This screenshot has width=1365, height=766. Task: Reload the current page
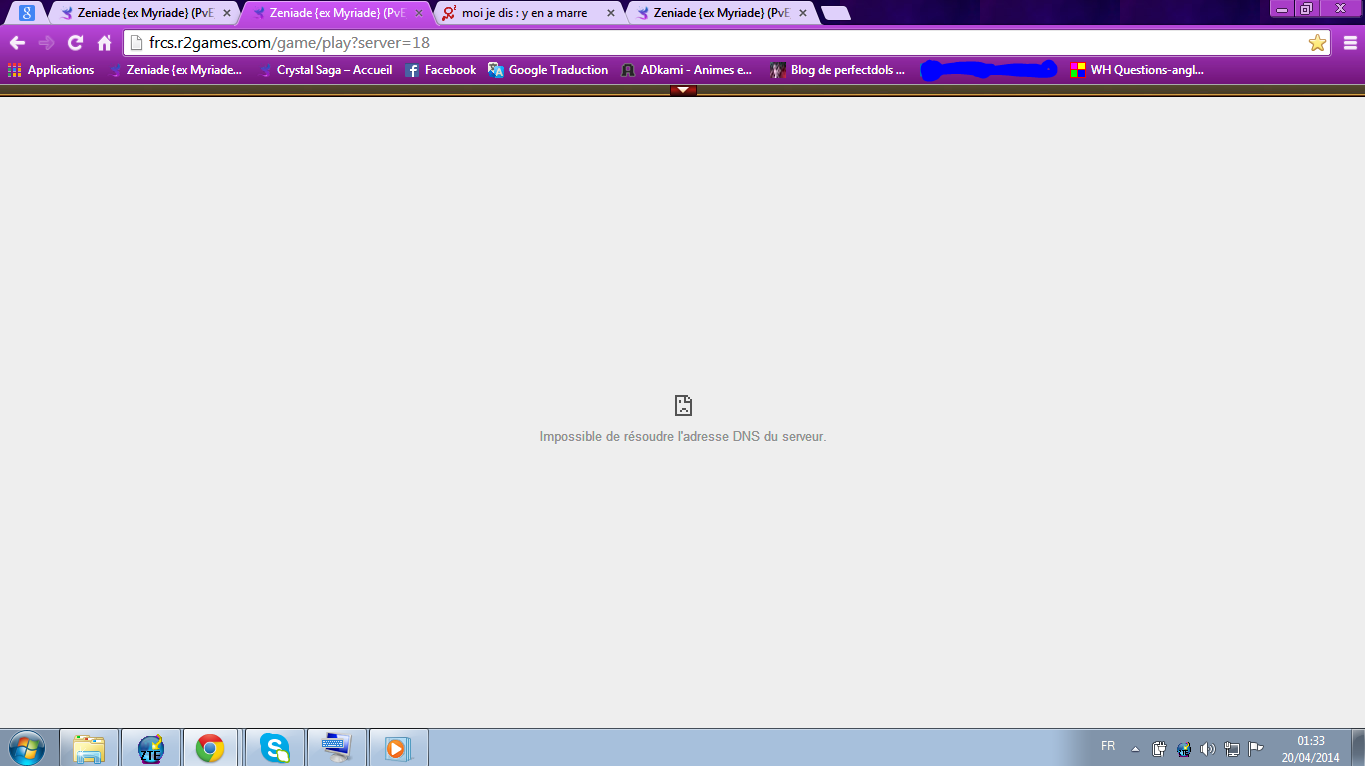coord(75,43)
